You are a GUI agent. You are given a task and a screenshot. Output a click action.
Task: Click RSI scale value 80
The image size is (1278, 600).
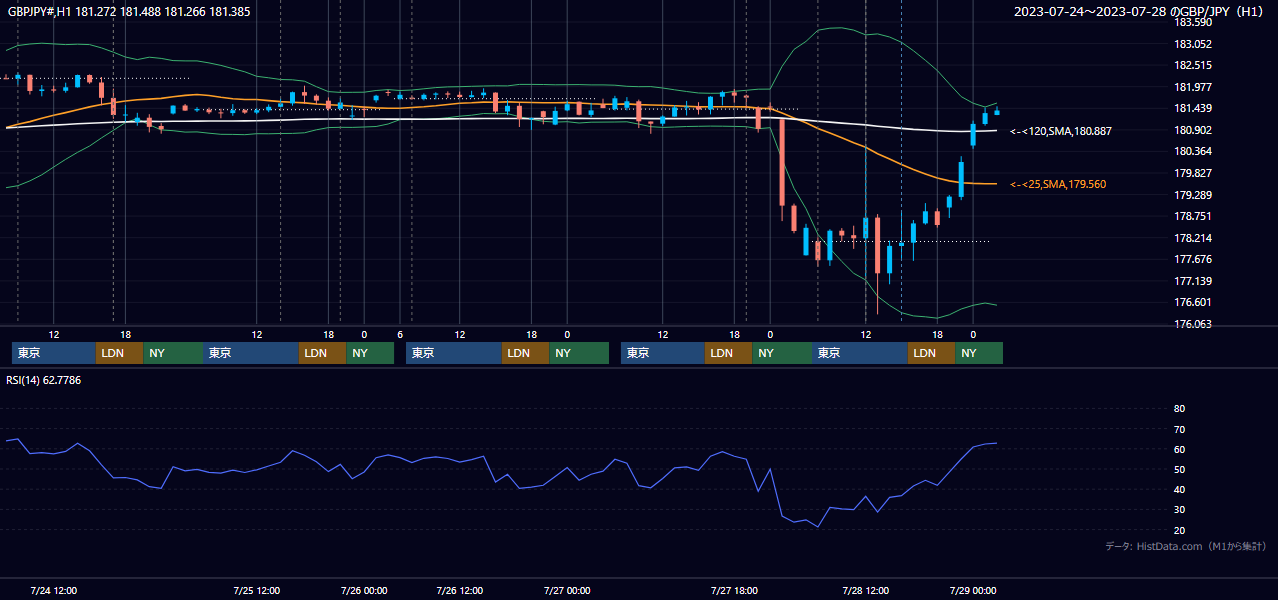click(x=1179, y=409)
